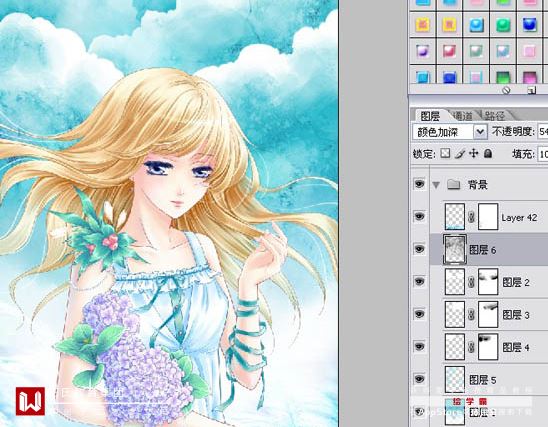Click the 图层 5 layer thumbnail
Screen dimensions: 548x427
(455, 379)
